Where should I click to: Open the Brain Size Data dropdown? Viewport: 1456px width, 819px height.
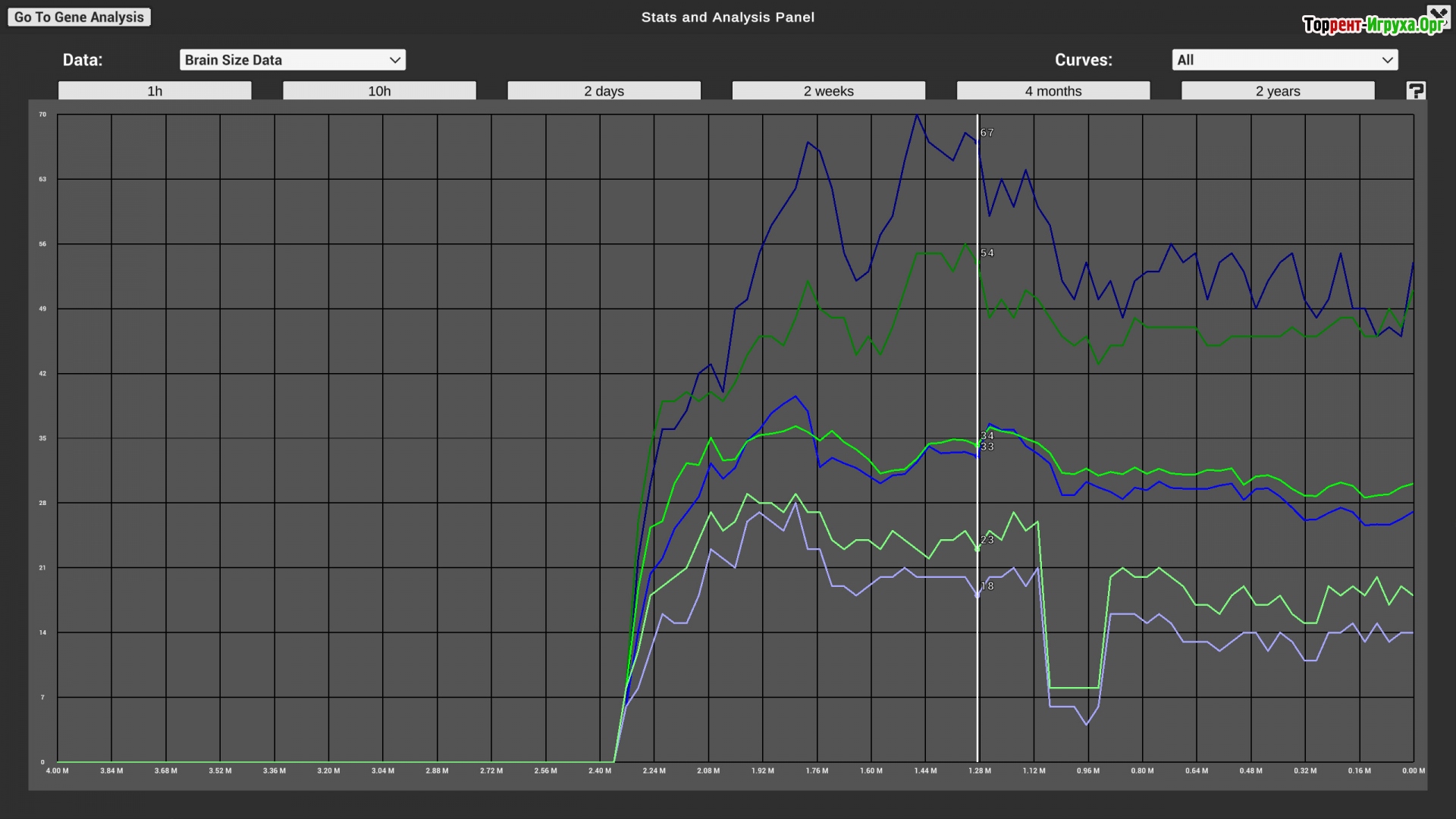coord(292,60)
